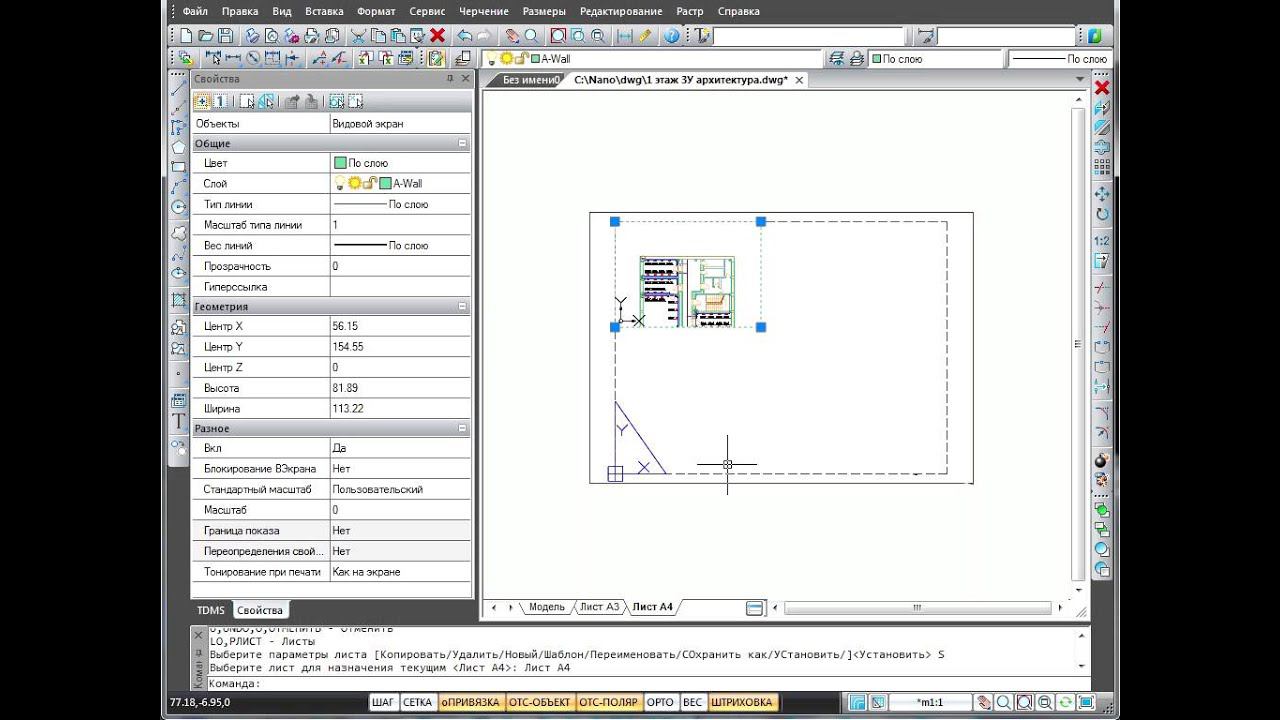1280x720 pixels.
Task: Click the Undo arrow icon
Action: (x=465, y=36)
